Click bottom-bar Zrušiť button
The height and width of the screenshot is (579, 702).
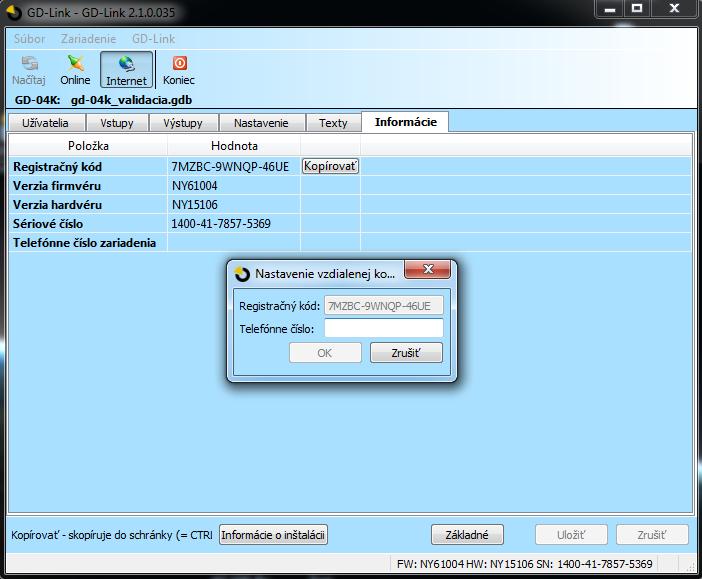click(652, 535)
